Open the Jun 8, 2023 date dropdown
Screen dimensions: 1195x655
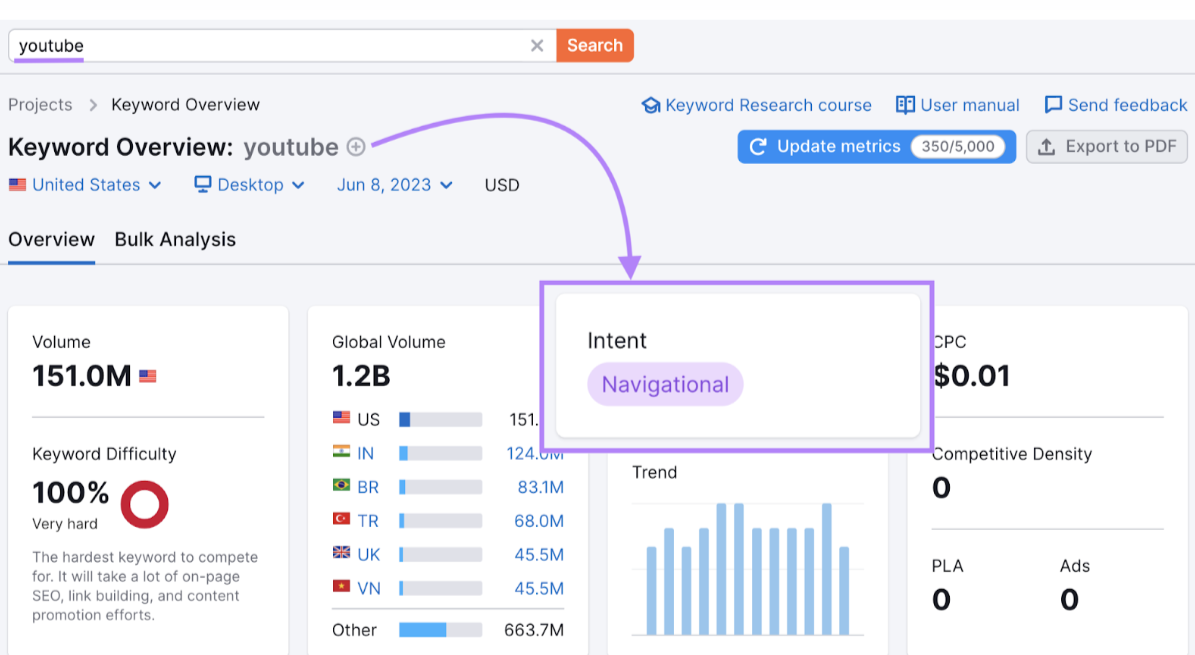(395, 185)
